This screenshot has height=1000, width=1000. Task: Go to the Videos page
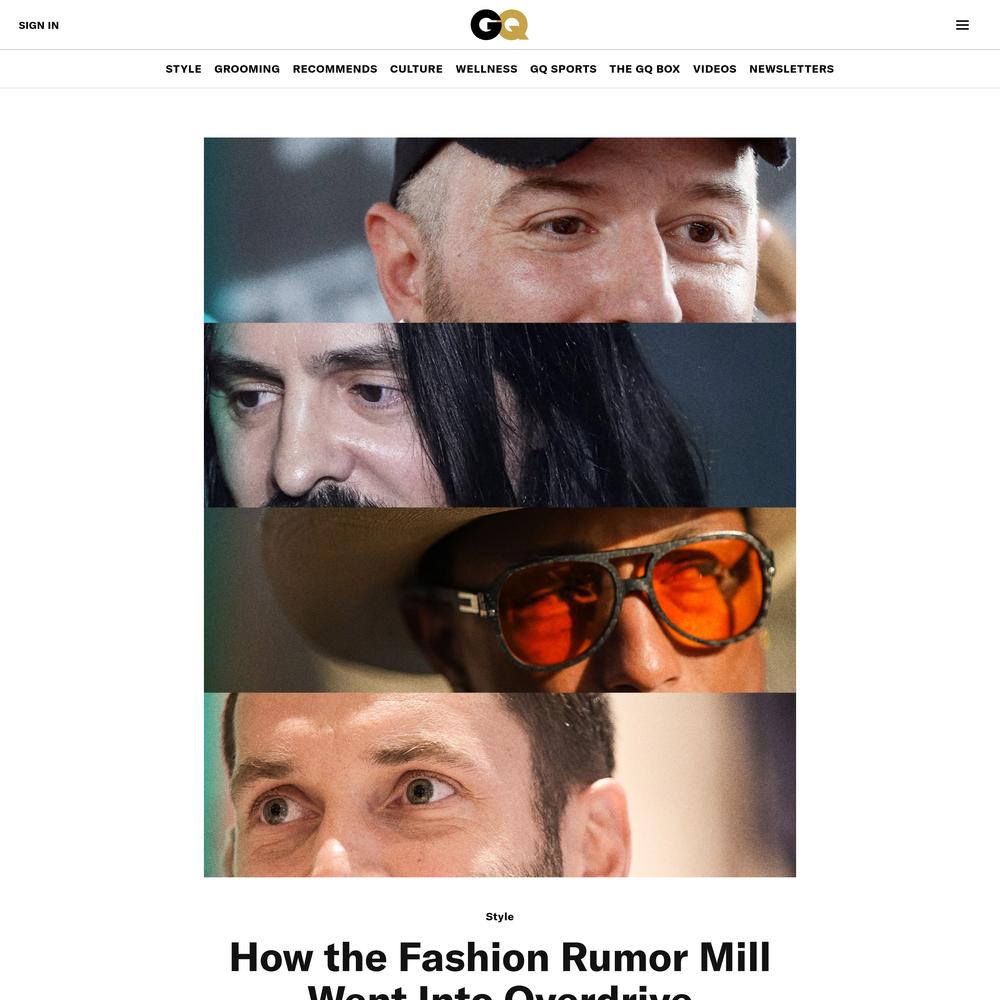(x=714, y=69)
